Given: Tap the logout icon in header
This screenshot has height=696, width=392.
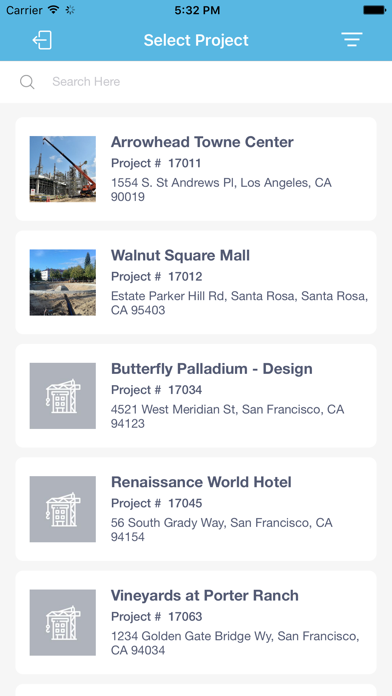Looking at the screenshot, I should [x=42, y=40].
